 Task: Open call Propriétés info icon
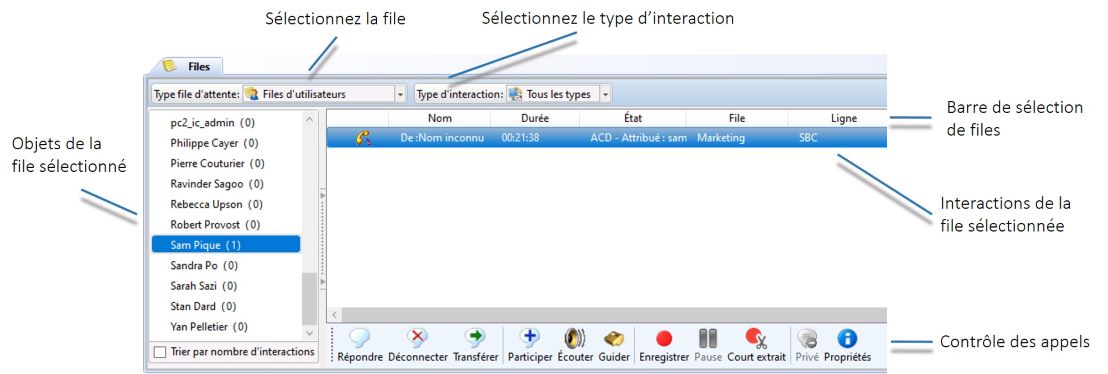pos(847,339)
